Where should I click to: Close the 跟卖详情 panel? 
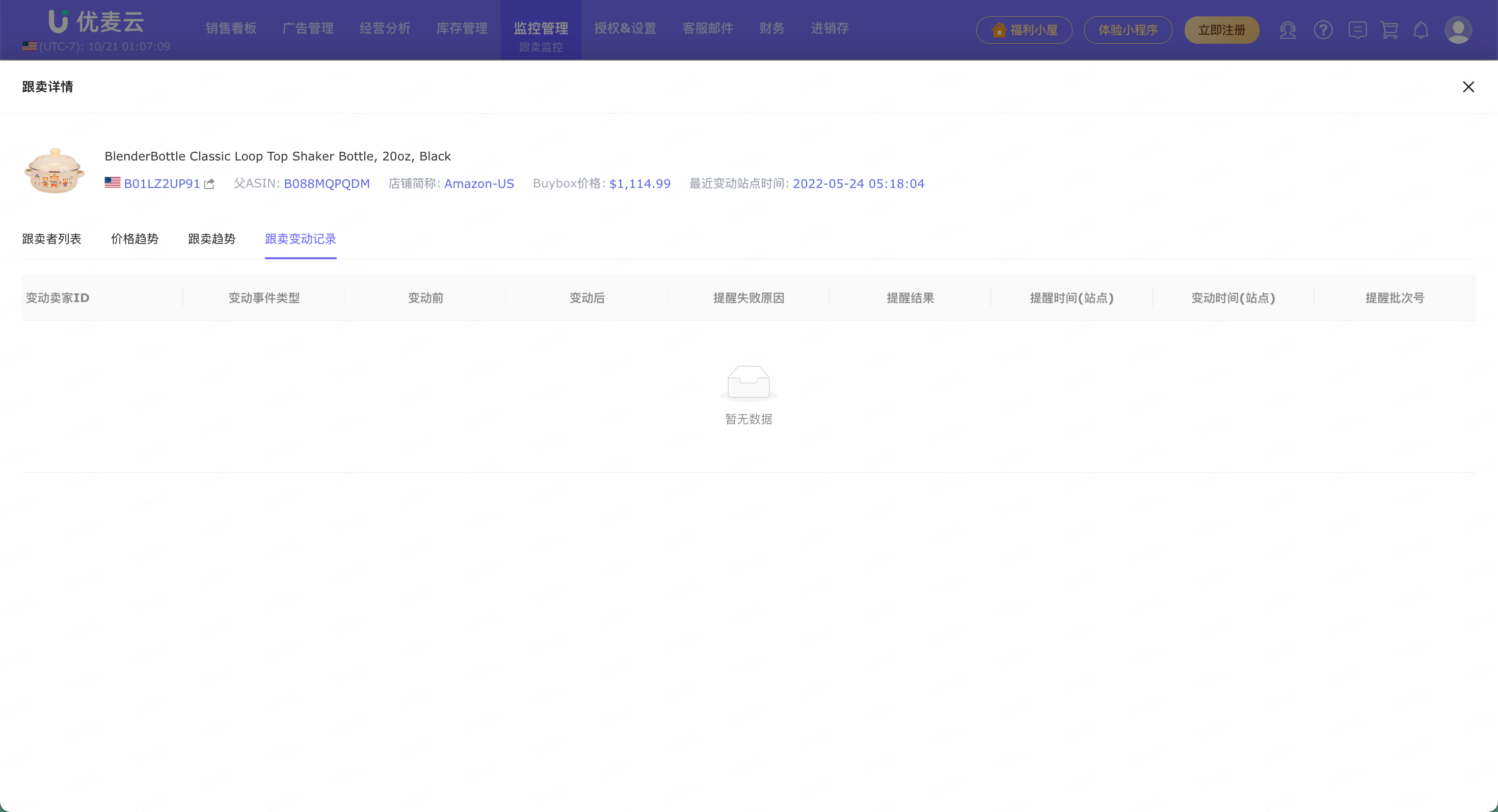tap(1468, 87)
